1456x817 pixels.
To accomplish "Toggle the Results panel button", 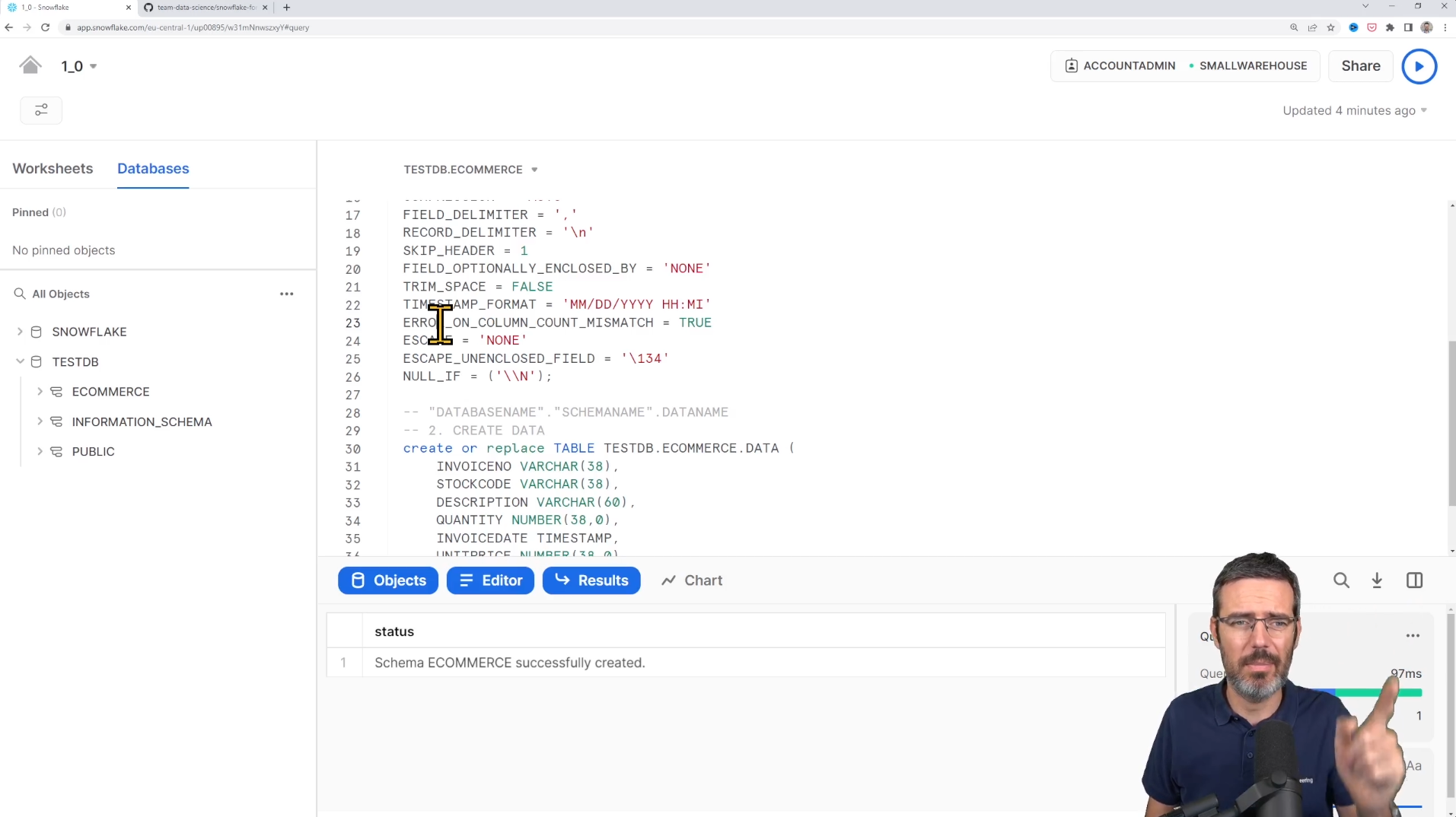I will pyautogui.click(x=591, y=580).
